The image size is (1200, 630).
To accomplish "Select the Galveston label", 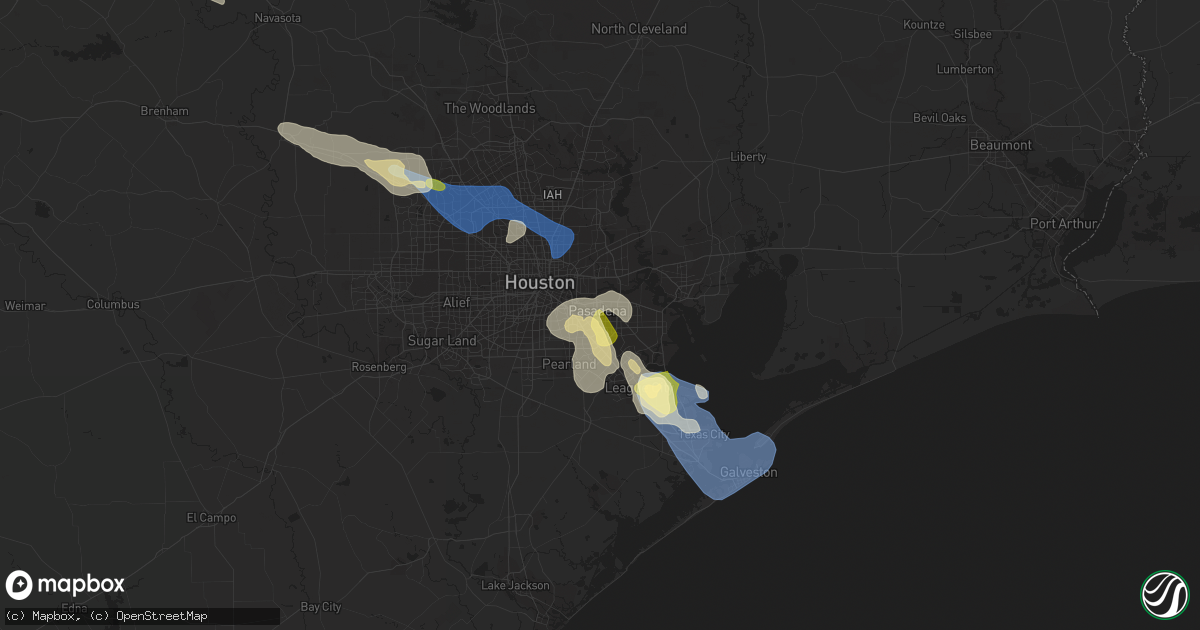I will pyautogui.click(x=749, y=472).
